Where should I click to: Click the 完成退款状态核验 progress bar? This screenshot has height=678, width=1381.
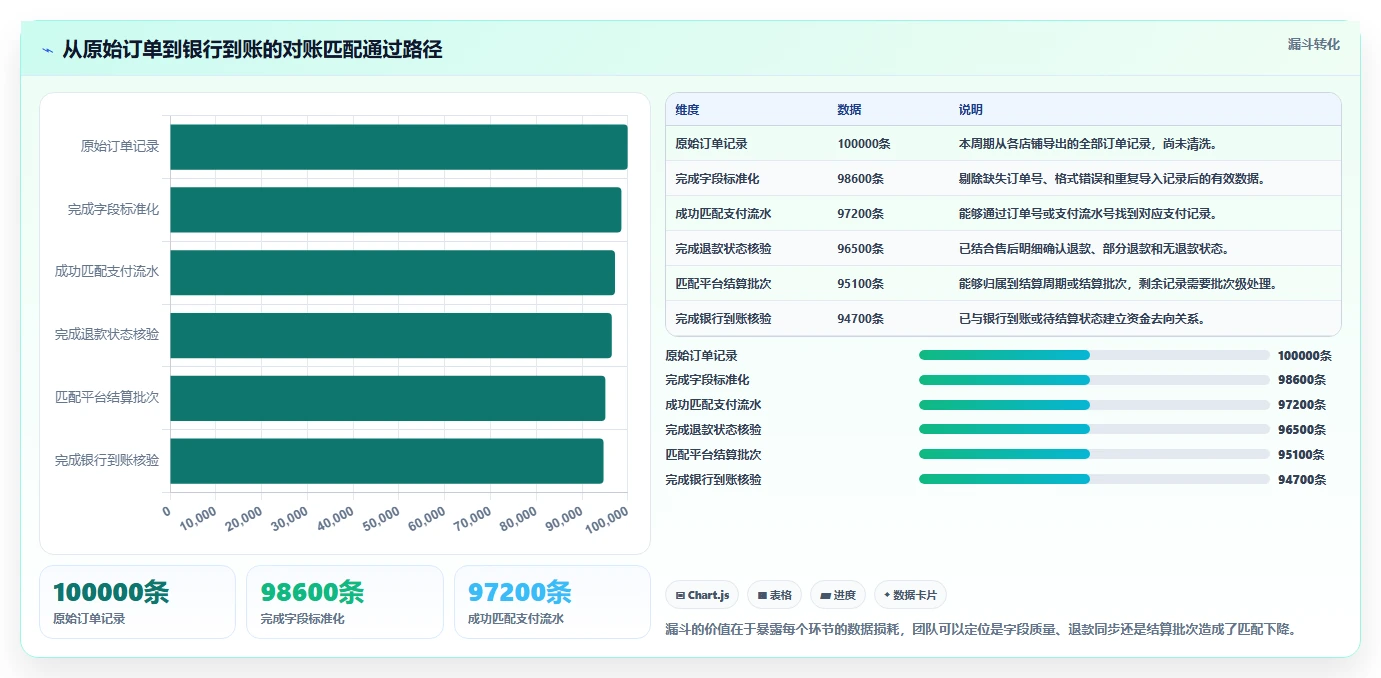click(x=1094, y=430)
